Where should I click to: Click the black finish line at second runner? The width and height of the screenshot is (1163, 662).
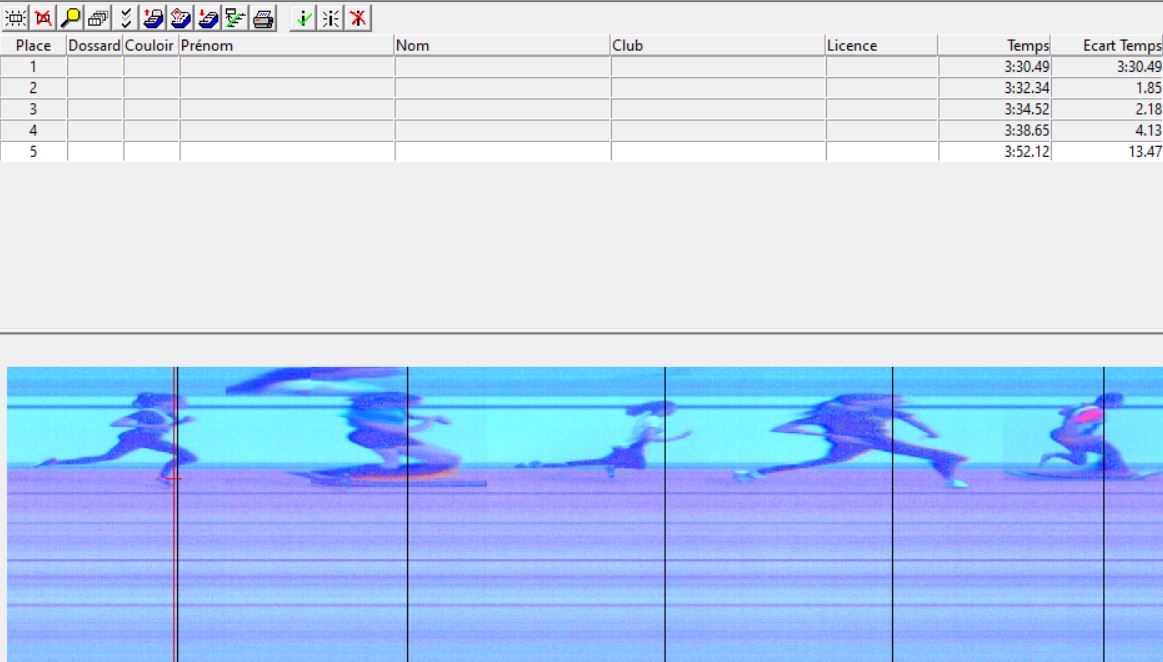pos(407,514)
